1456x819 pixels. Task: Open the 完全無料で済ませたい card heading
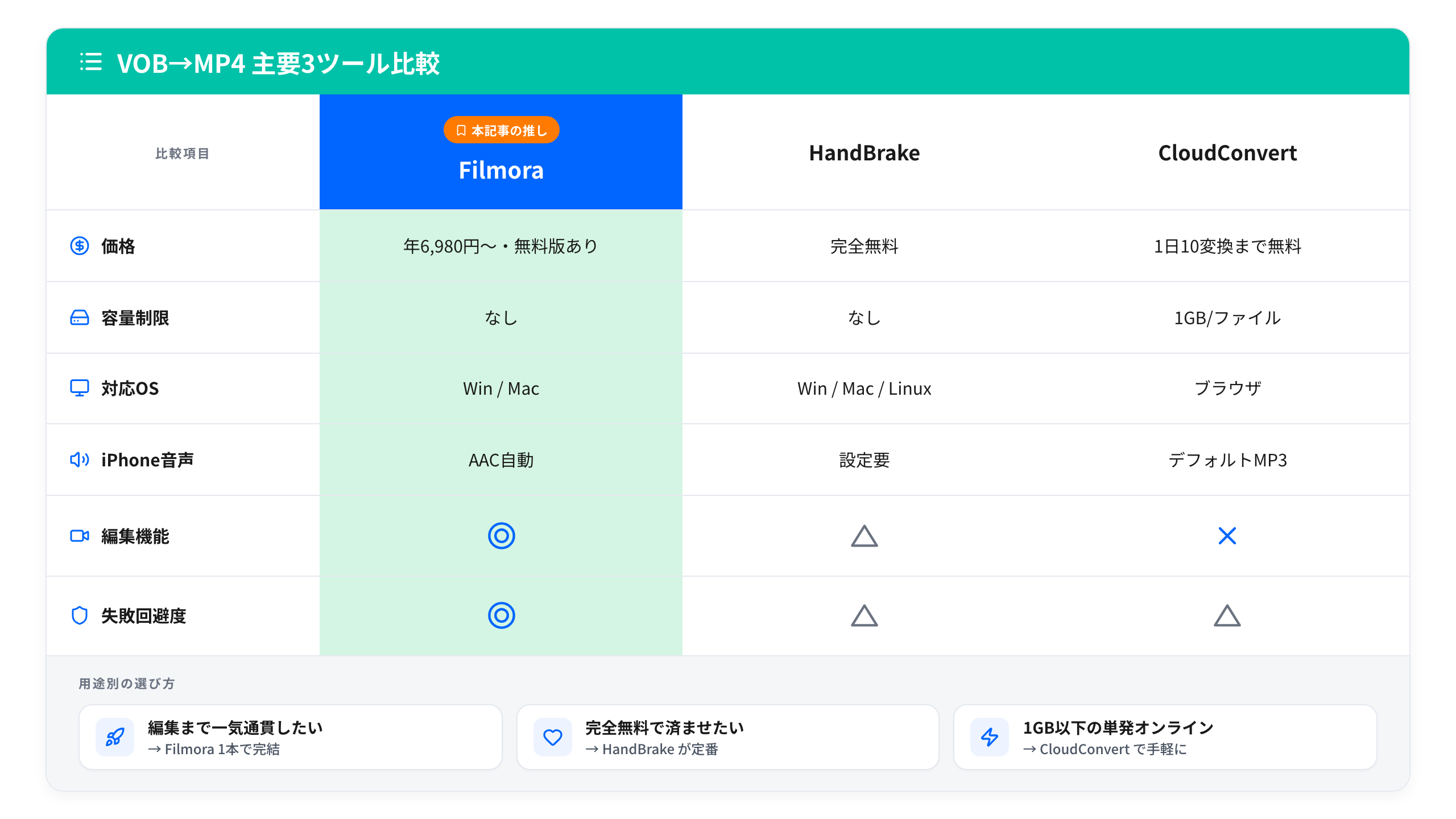tap(665, 727)
